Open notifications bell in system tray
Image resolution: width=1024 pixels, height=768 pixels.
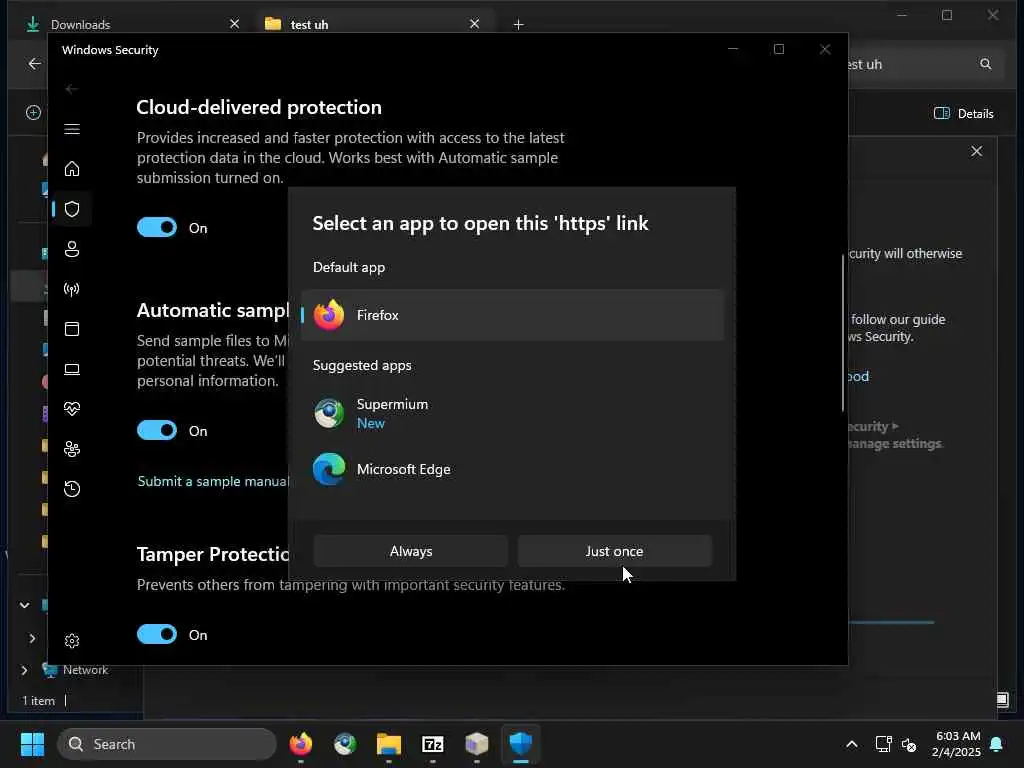[997, 744]
